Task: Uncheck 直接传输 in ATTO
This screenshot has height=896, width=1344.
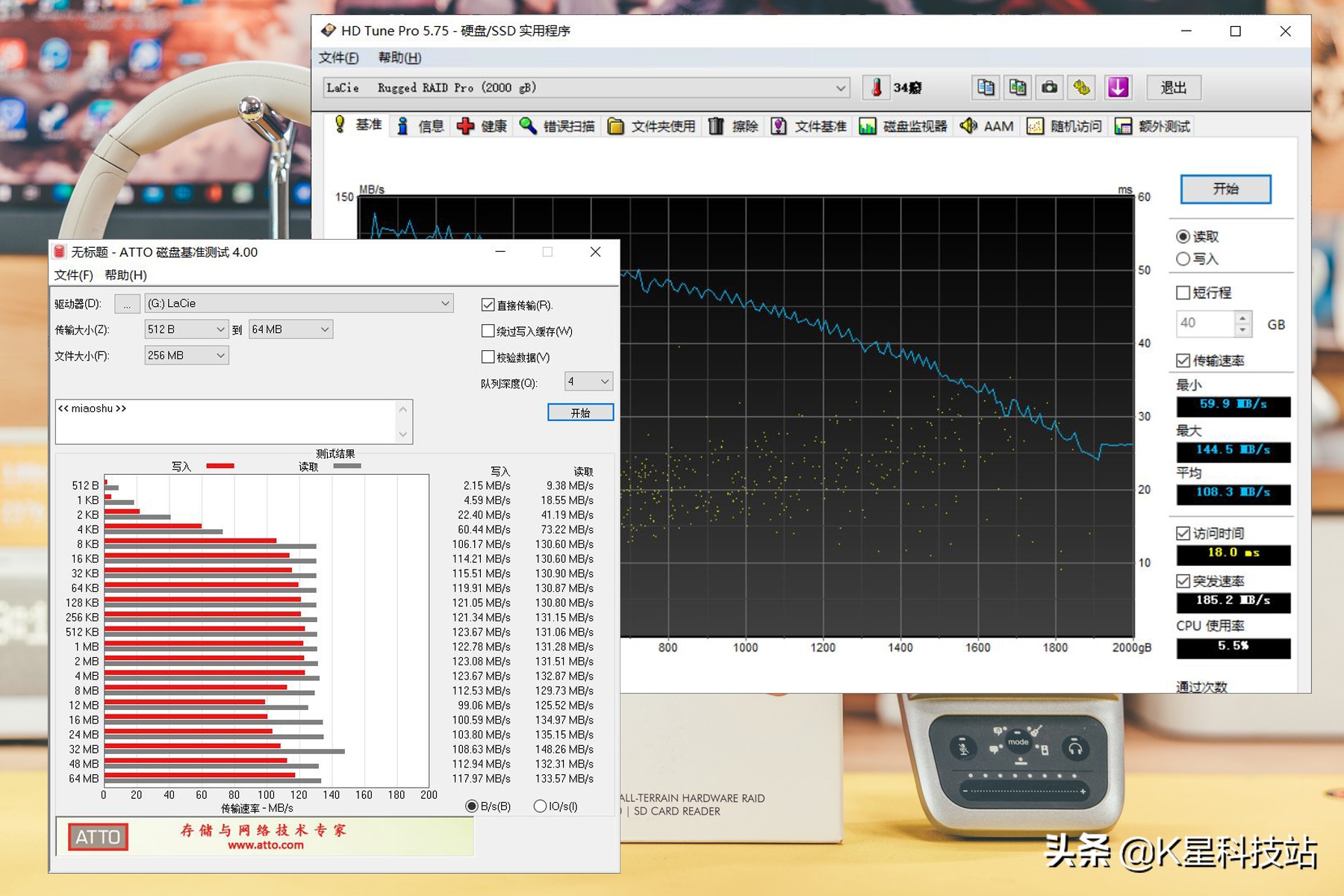Action: pyautogui.click(x=488, y=305)
